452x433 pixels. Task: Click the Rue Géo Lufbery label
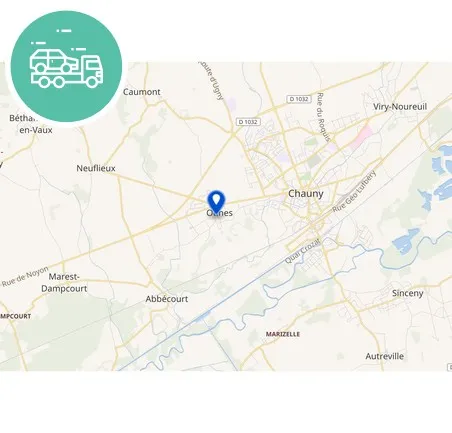tap(354, 191)
